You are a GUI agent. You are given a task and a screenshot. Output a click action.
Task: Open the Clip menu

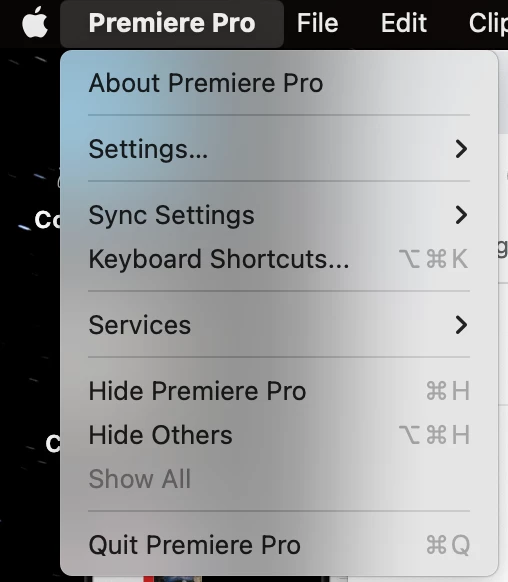(488, 23)
